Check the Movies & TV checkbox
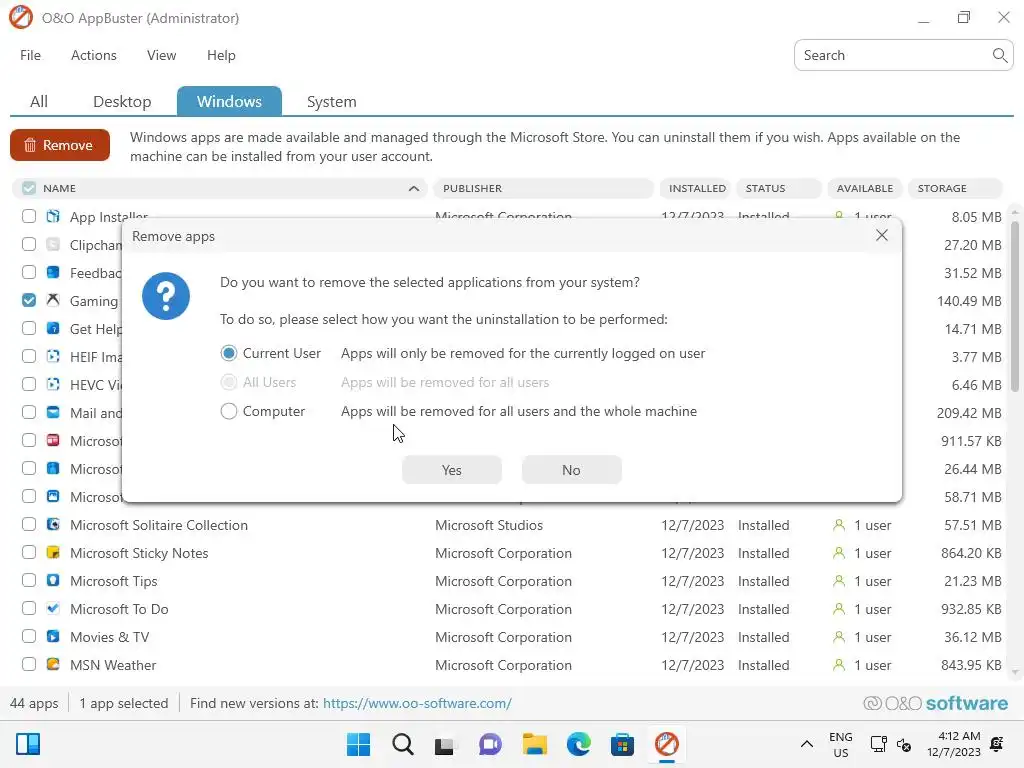The width and height of the screenshot is (1024, 768). (x=29, y=637)
